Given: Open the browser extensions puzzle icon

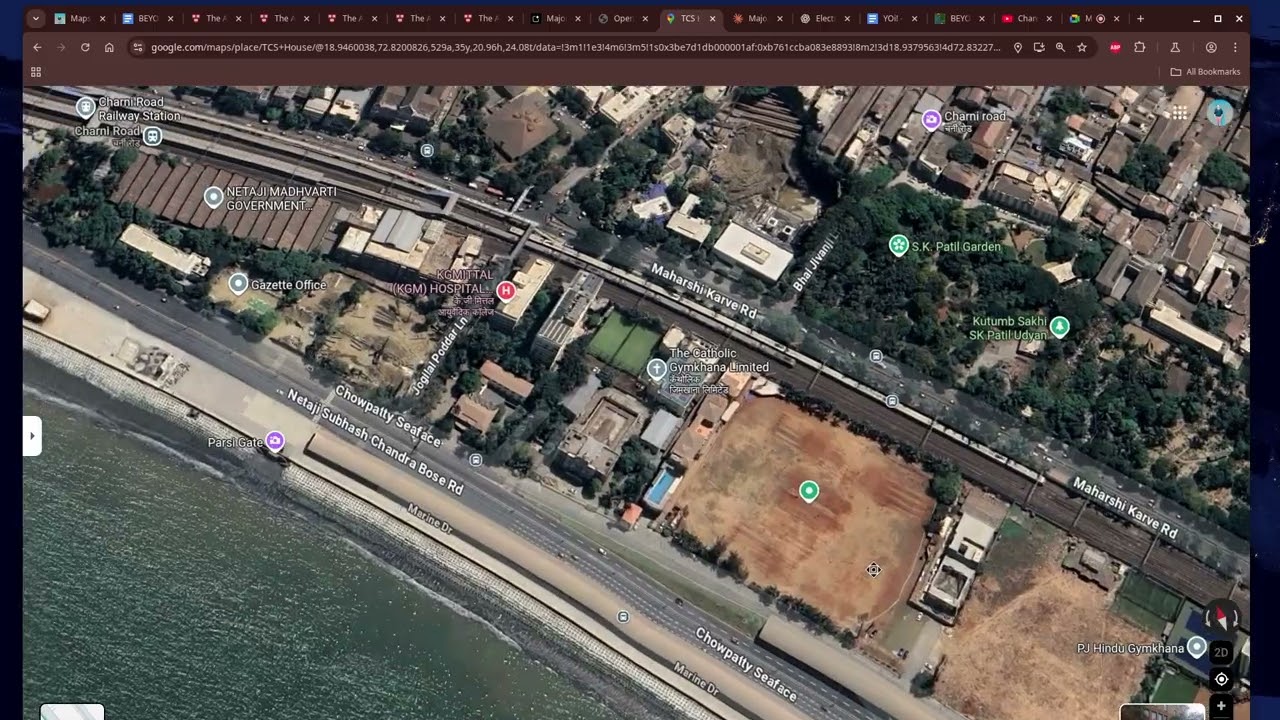Looking at the screenshot, I should (1139, 47).
